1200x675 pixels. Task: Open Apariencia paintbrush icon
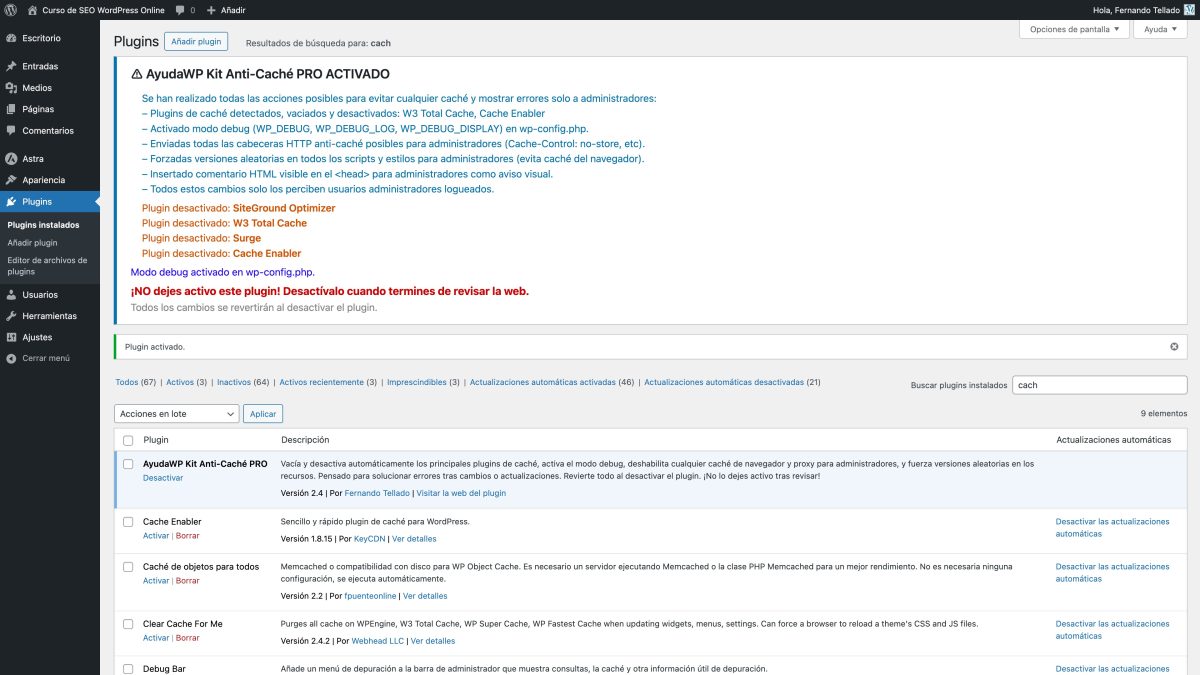pos(11,180)
